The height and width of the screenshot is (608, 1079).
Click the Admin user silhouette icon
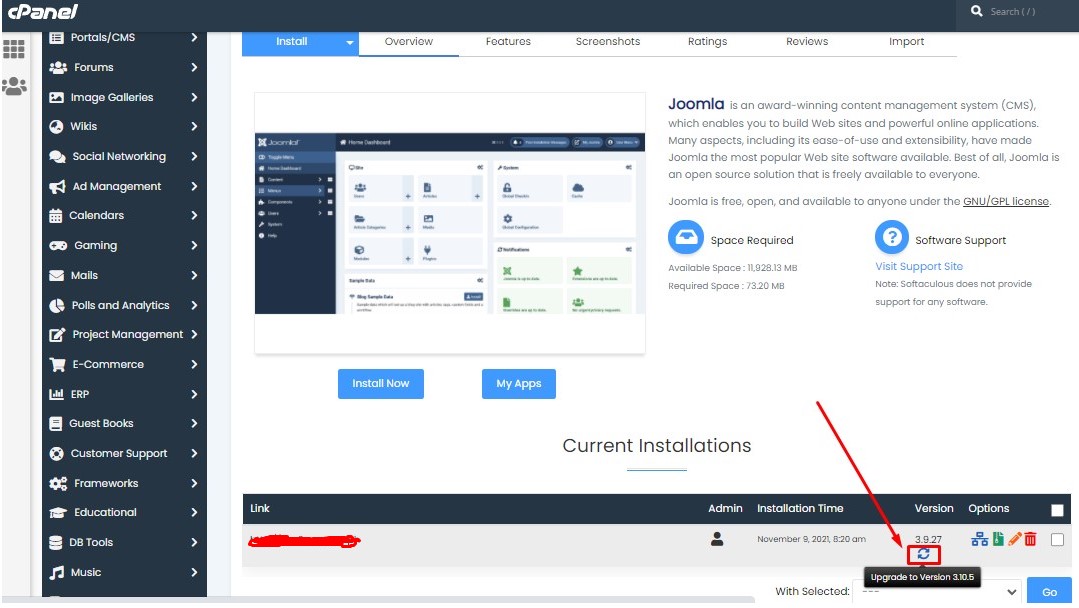717,539
